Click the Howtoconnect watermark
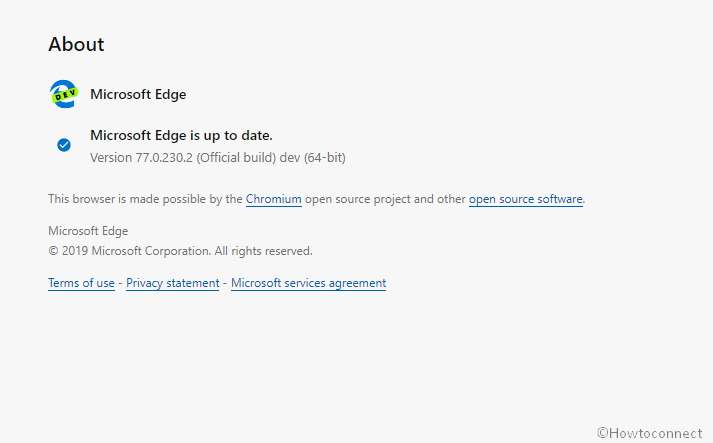 pos(650,433)
